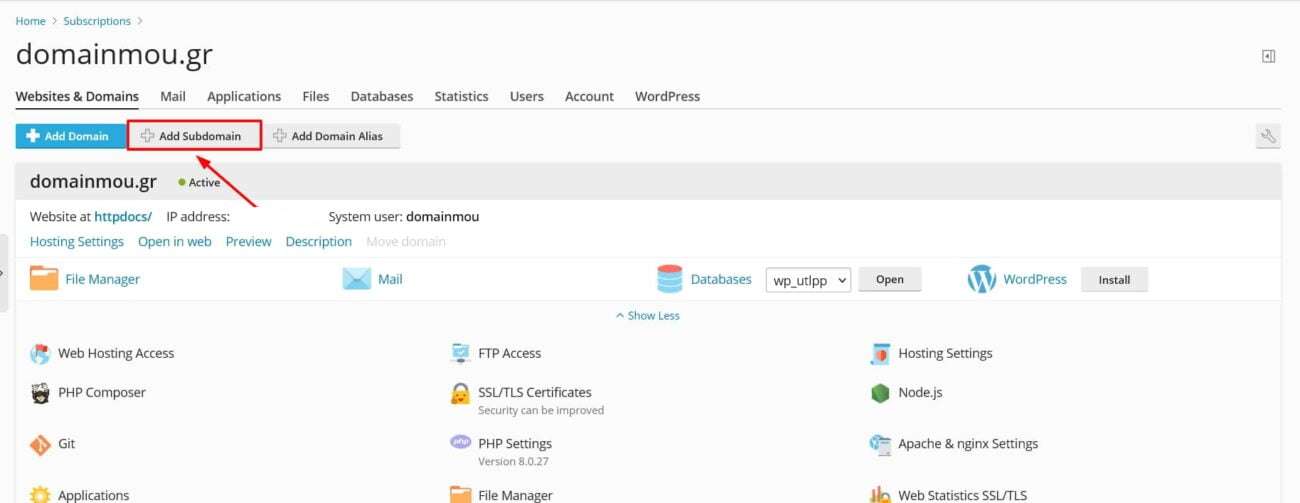1300x503 pixels.
Task: Expand the left side panel handle
Action: 4,272
